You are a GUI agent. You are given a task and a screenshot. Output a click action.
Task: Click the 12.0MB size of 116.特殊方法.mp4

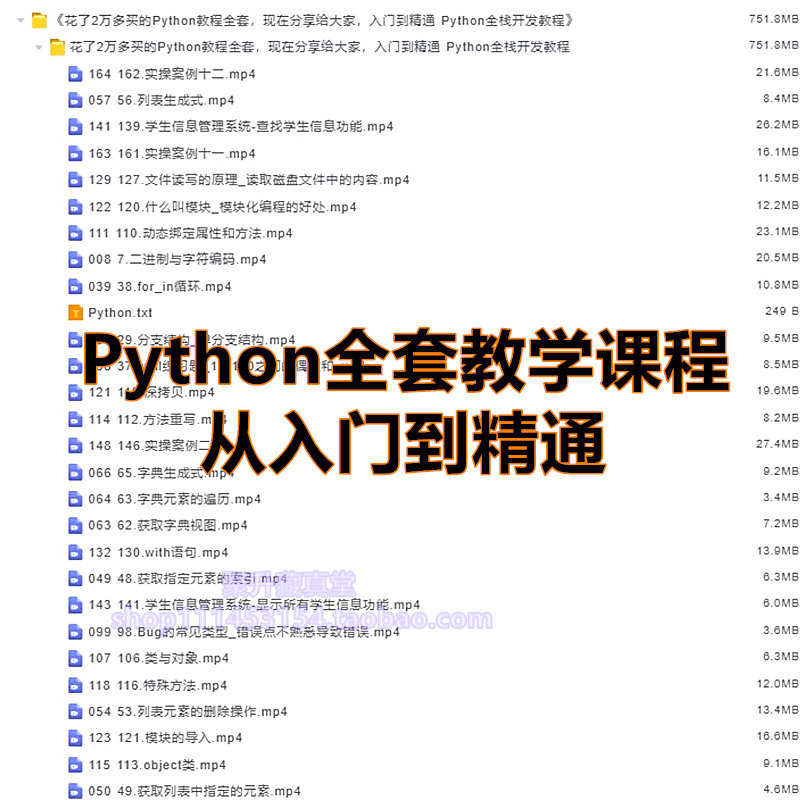click(778, 684)
